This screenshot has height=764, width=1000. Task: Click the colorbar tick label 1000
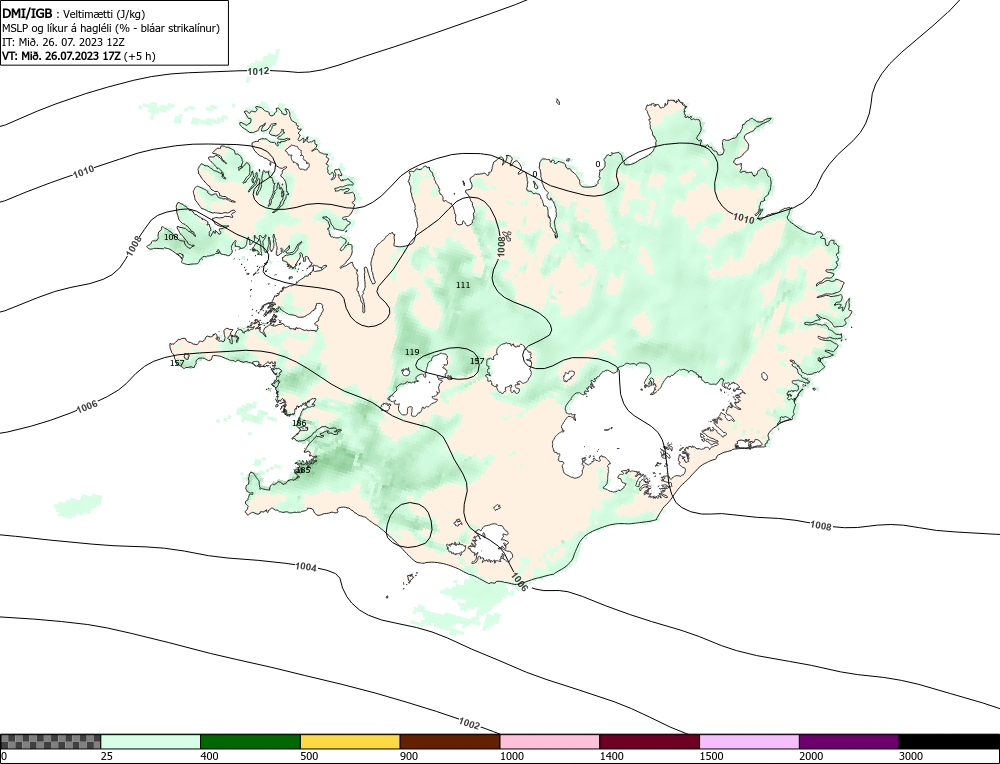[x=512, y=756]
